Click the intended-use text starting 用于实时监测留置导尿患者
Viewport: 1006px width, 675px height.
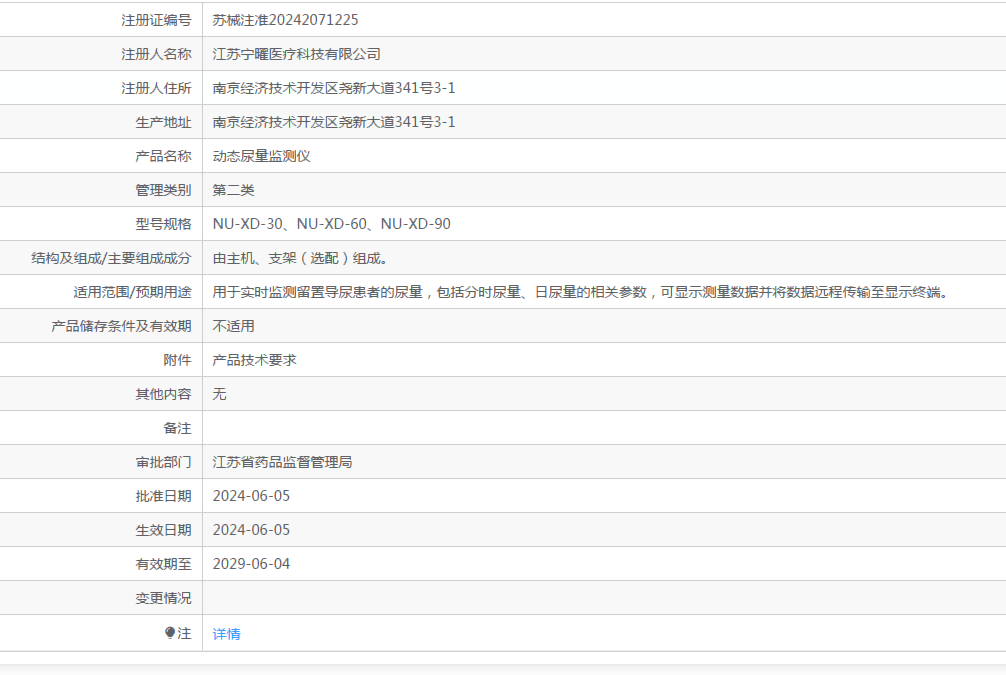581,292
